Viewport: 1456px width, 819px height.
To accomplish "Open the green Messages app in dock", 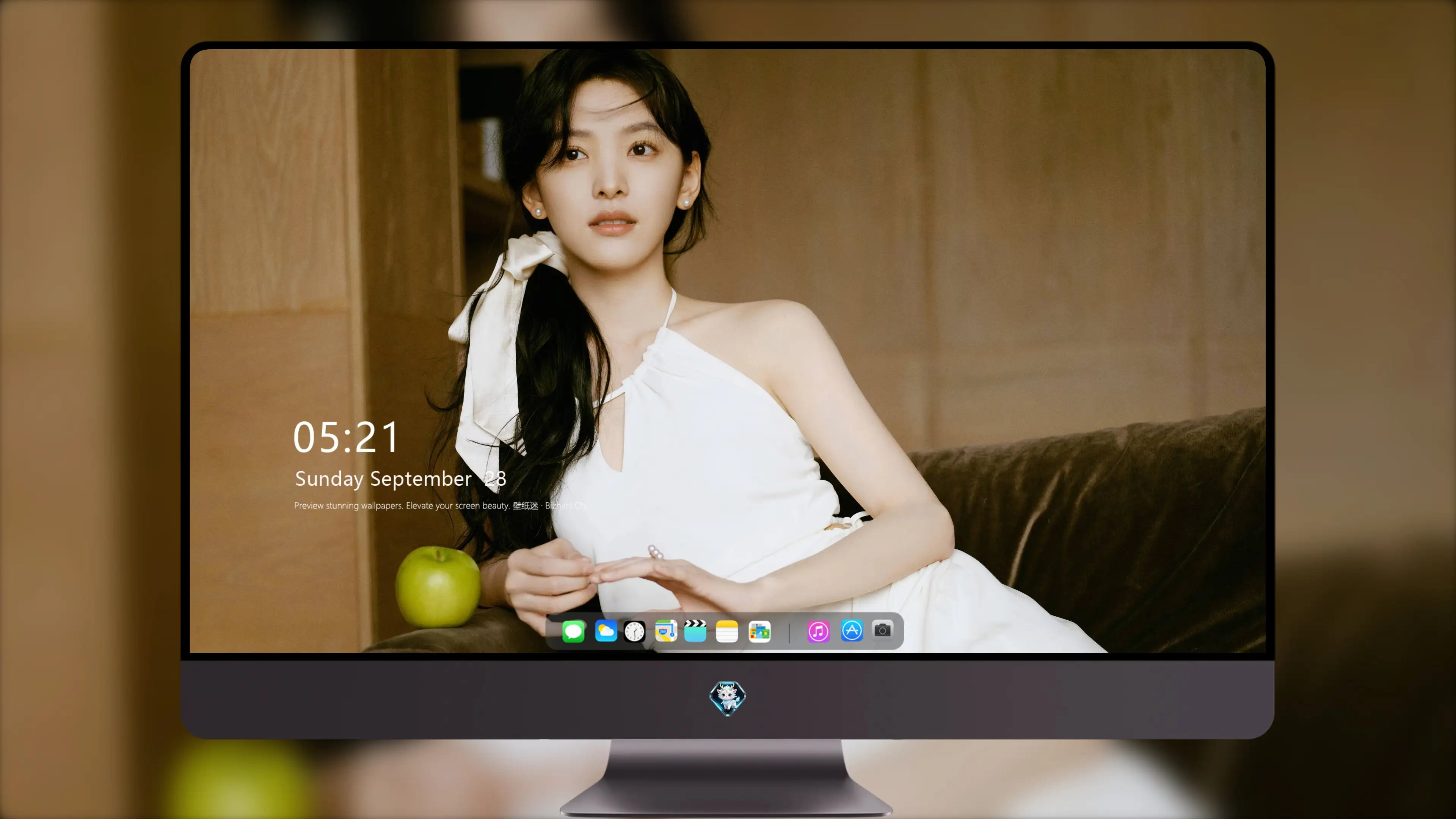I will [x=573, y=631].
